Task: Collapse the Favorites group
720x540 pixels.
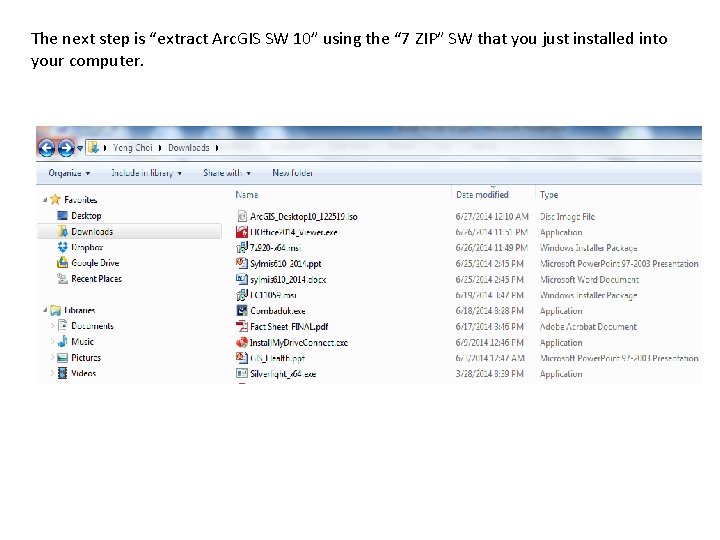Action: point(45,200)
